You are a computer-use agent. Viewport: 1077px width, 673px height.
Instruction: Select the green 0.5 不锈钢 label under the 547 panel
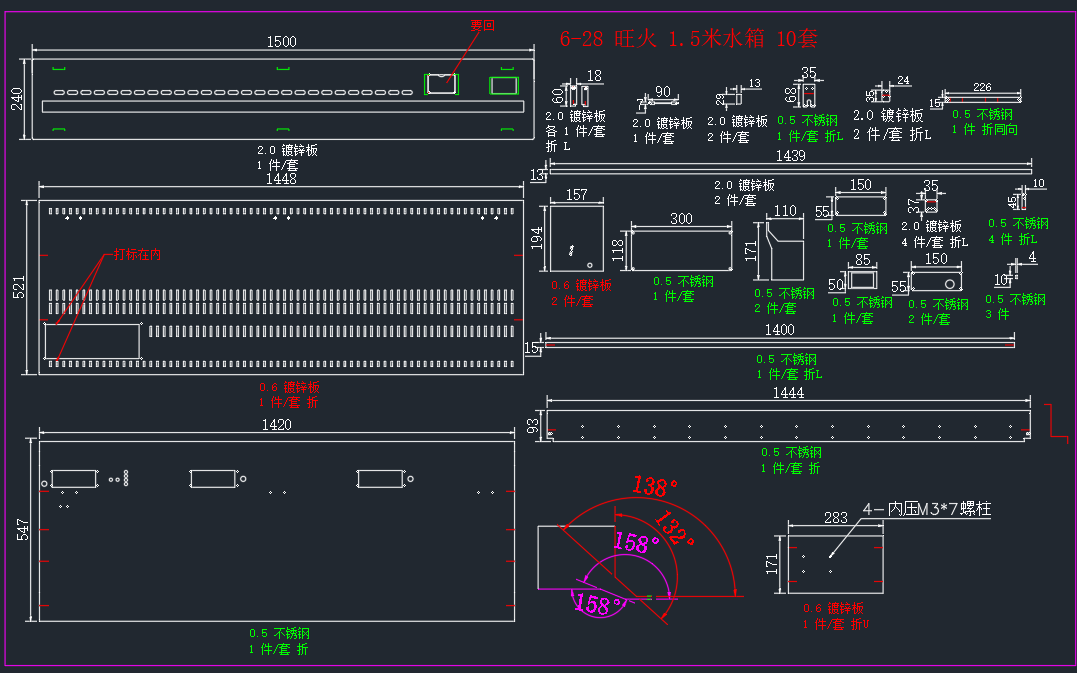280,633
